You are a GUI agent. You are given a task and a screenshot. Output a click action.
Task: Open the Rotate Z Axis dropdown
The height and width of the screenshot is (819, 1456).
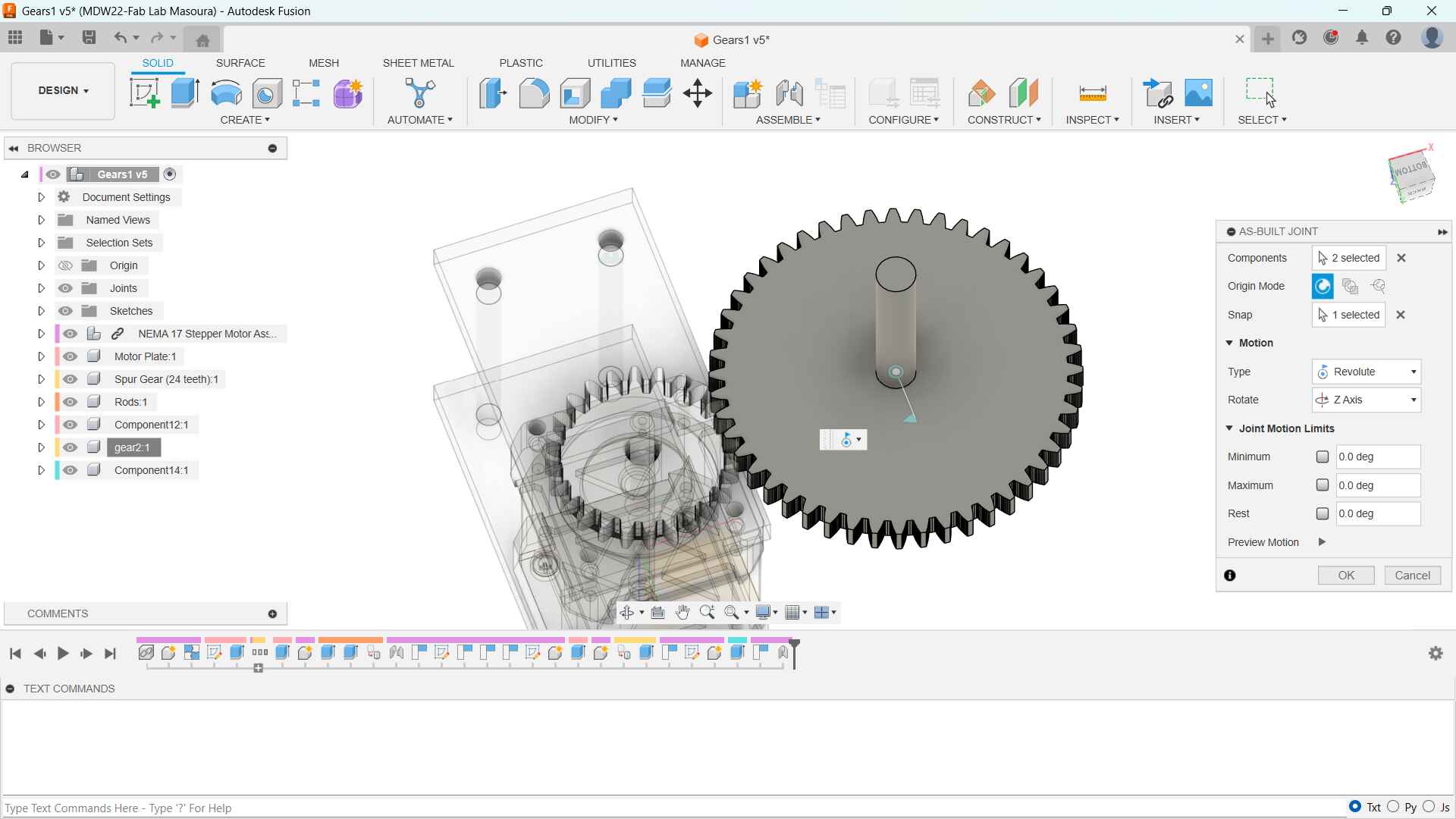click(x=1367, y=400)
